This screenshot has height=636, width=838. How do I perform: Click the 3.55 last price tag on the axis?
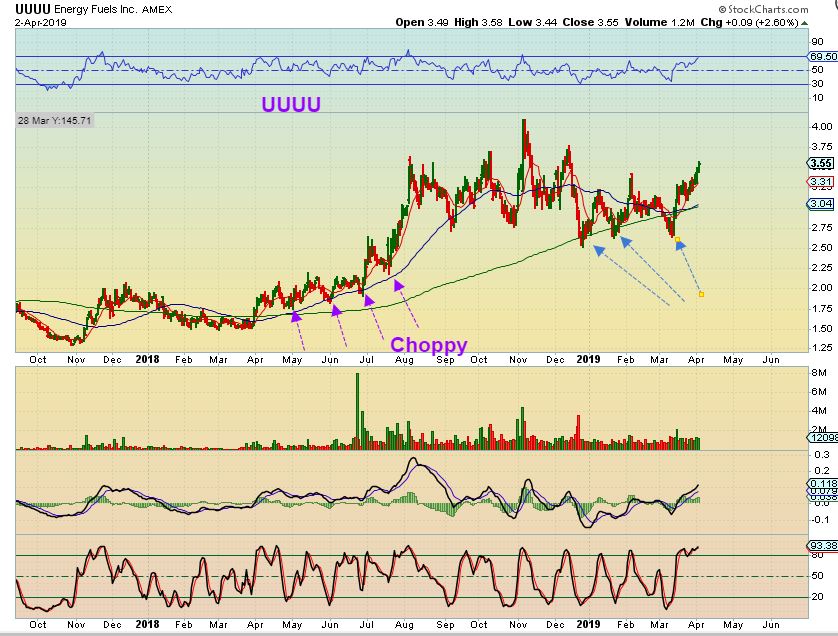(820, 164)
